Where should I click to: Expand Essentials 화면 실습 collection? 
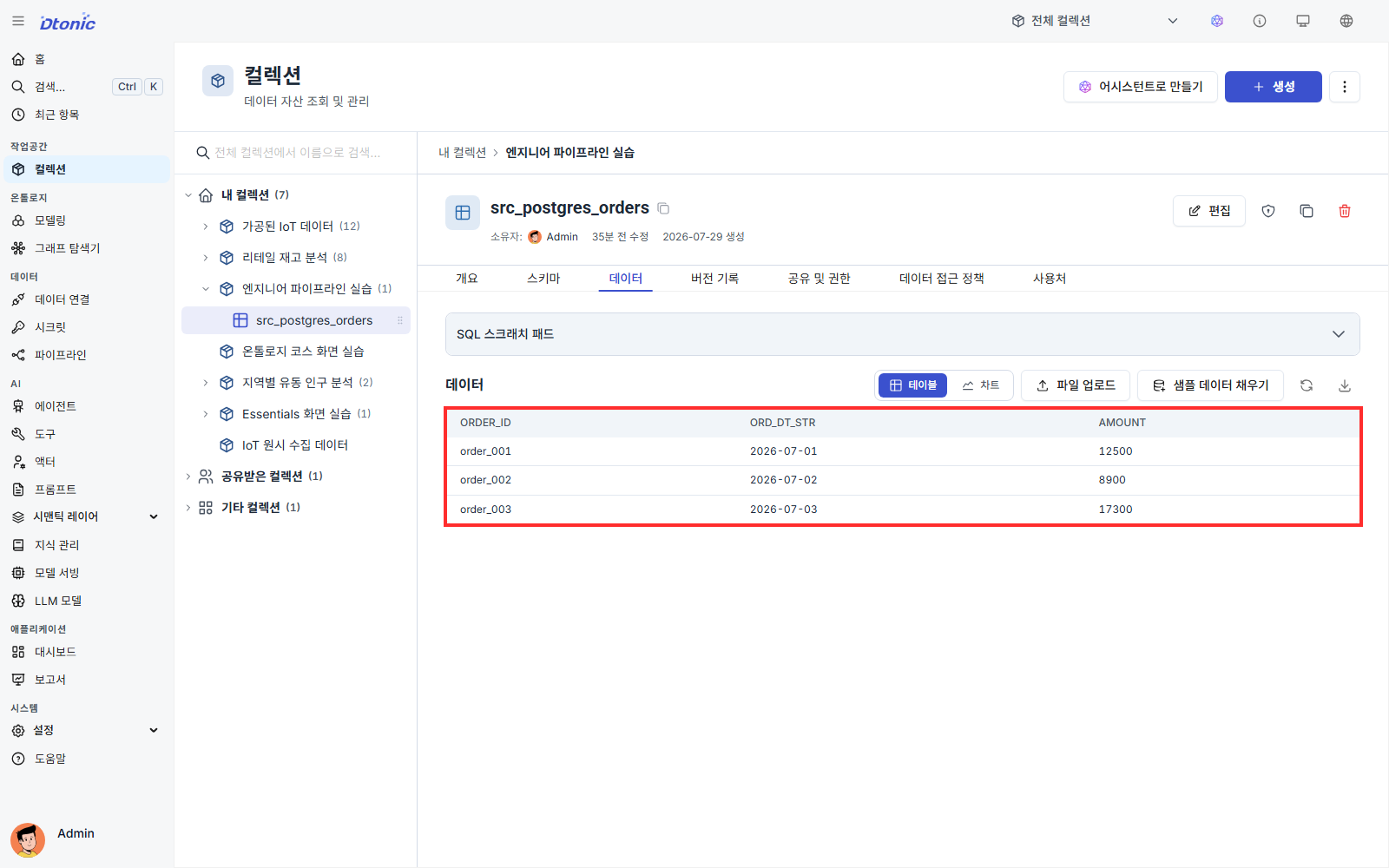pyautogui.click(x=206, y=414)
